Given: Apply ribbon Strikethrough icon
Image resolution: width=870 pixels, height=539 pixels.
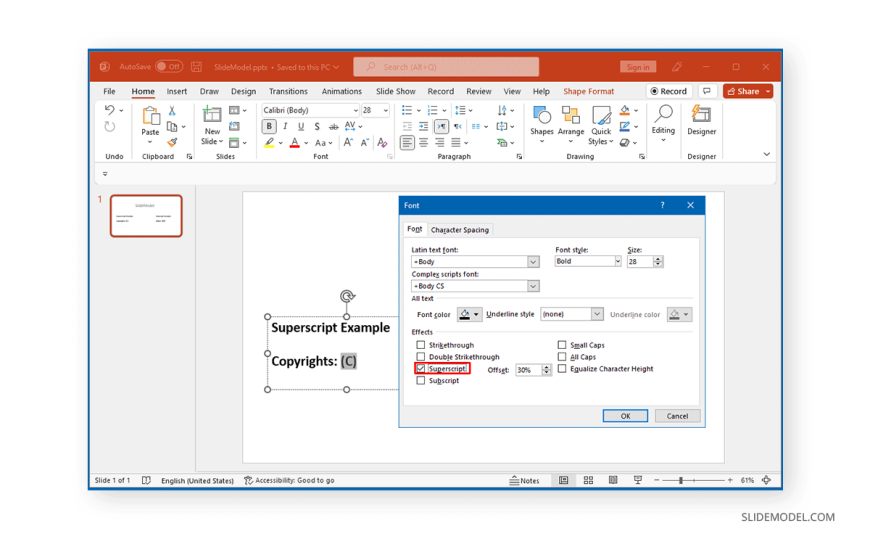Looking at the screenshot, I should (333, 127).
